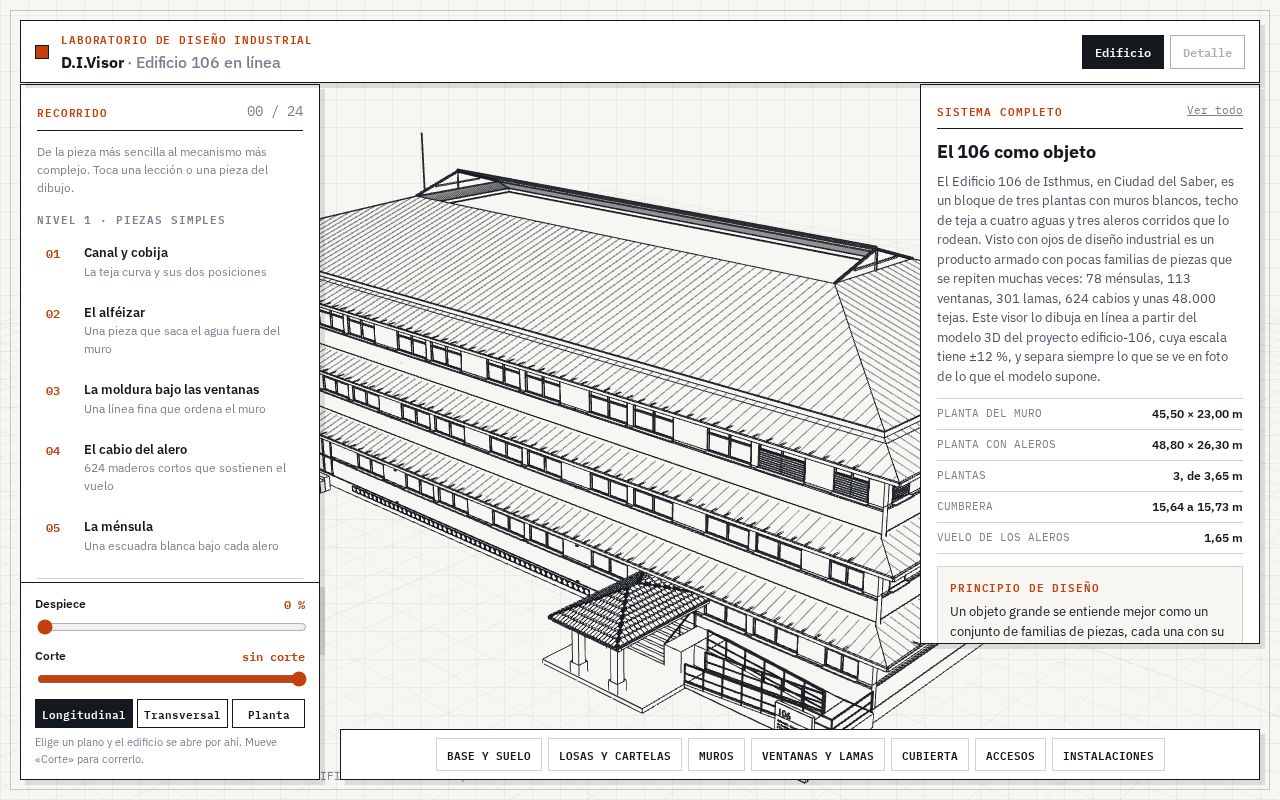Show the Accesos system

[1010, 755]
